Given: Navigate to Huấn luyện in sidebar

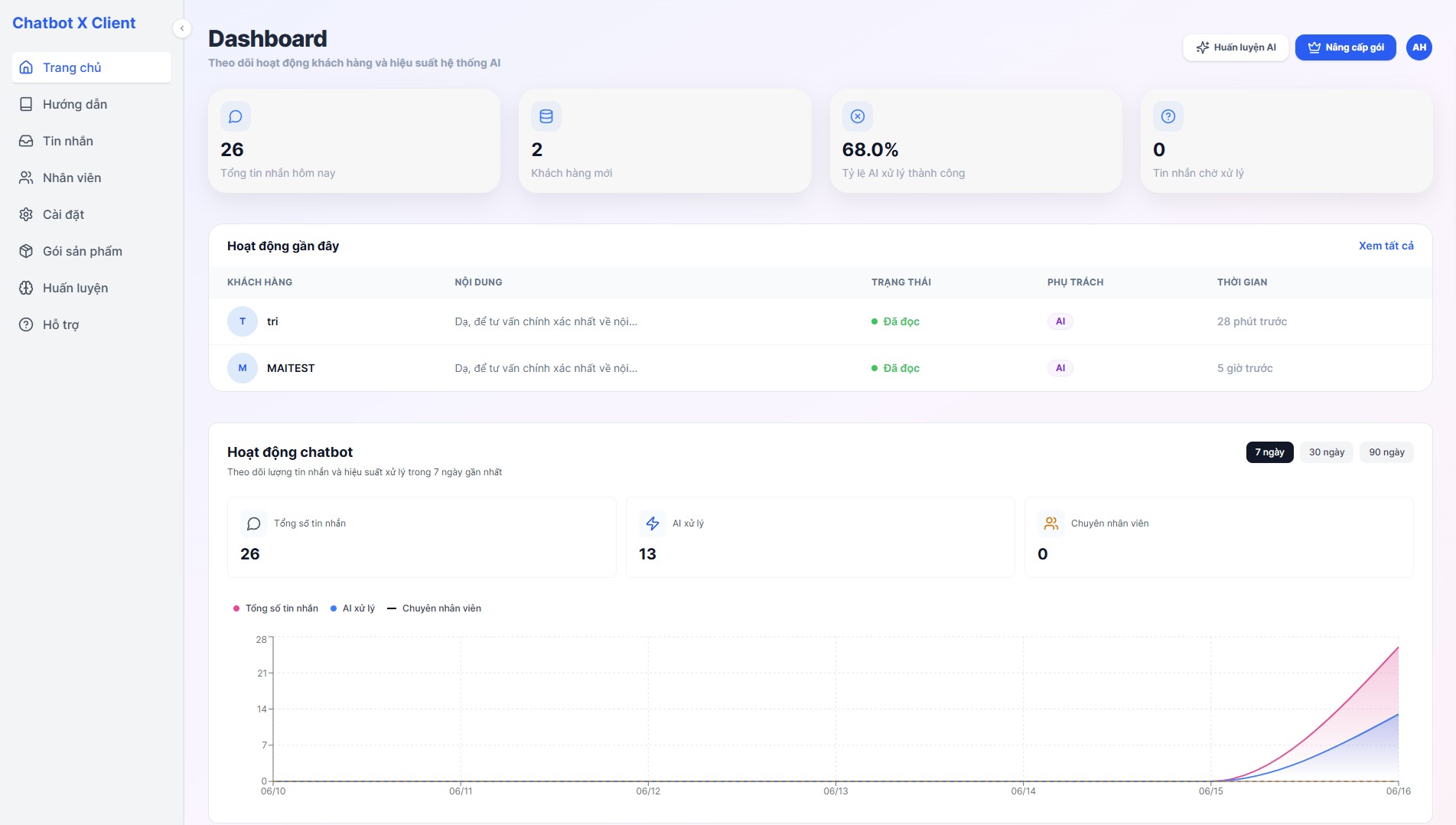Looking at the screenshot, I should [x=91, y=288].
